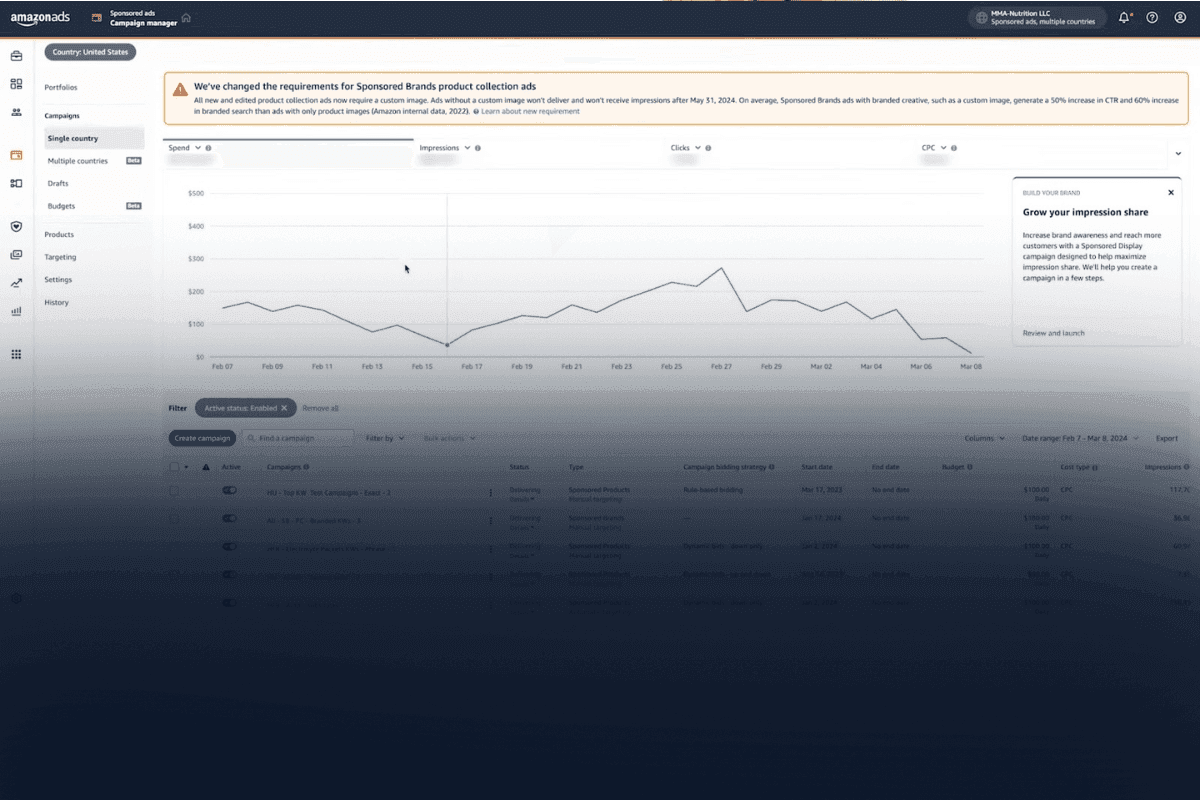Click the Find a campaign search field
This screenshot has width=1200, height=800.
pyautogui.click(x=302, y=438)
